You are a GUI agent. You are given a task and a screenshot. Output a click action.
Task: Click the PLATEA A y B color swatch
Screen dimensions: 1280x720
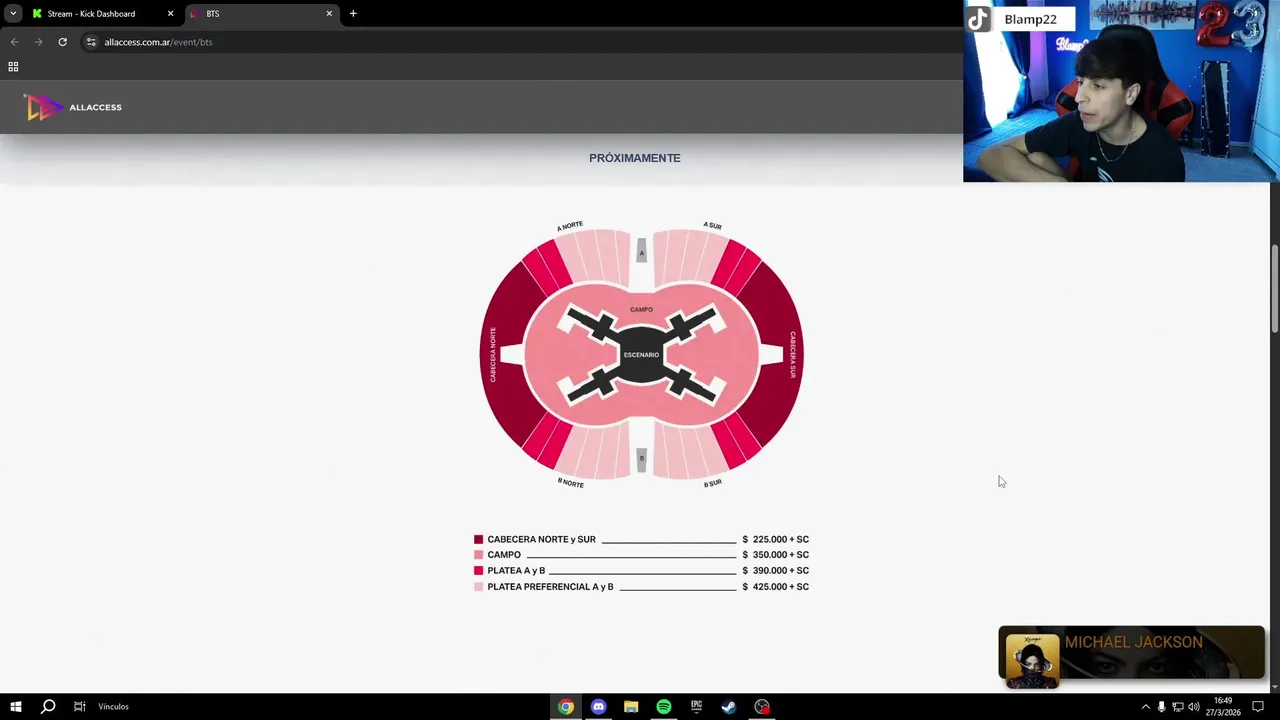click(x=478, y=571)
